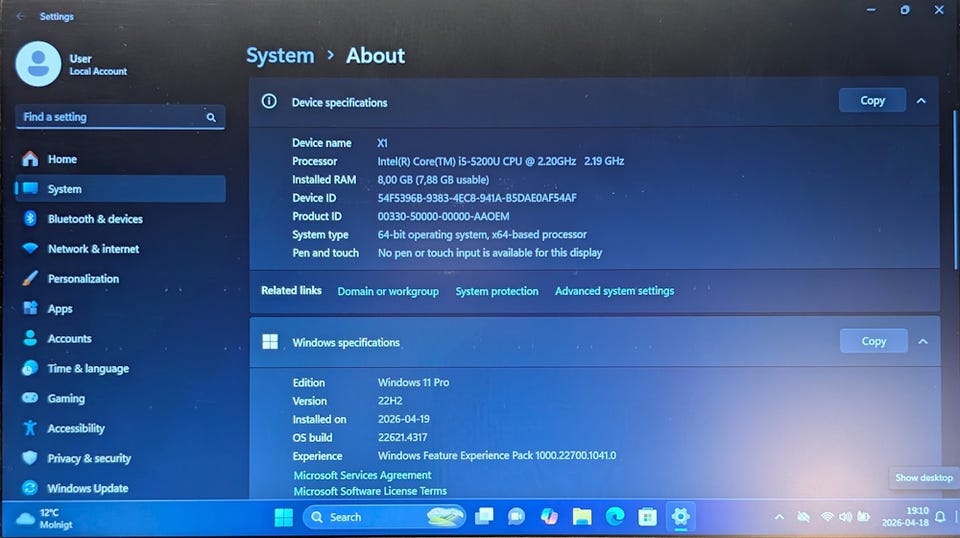The image size is (960, 538).
Task: Open the User local account profile picture
Action: tap(38, 64)
